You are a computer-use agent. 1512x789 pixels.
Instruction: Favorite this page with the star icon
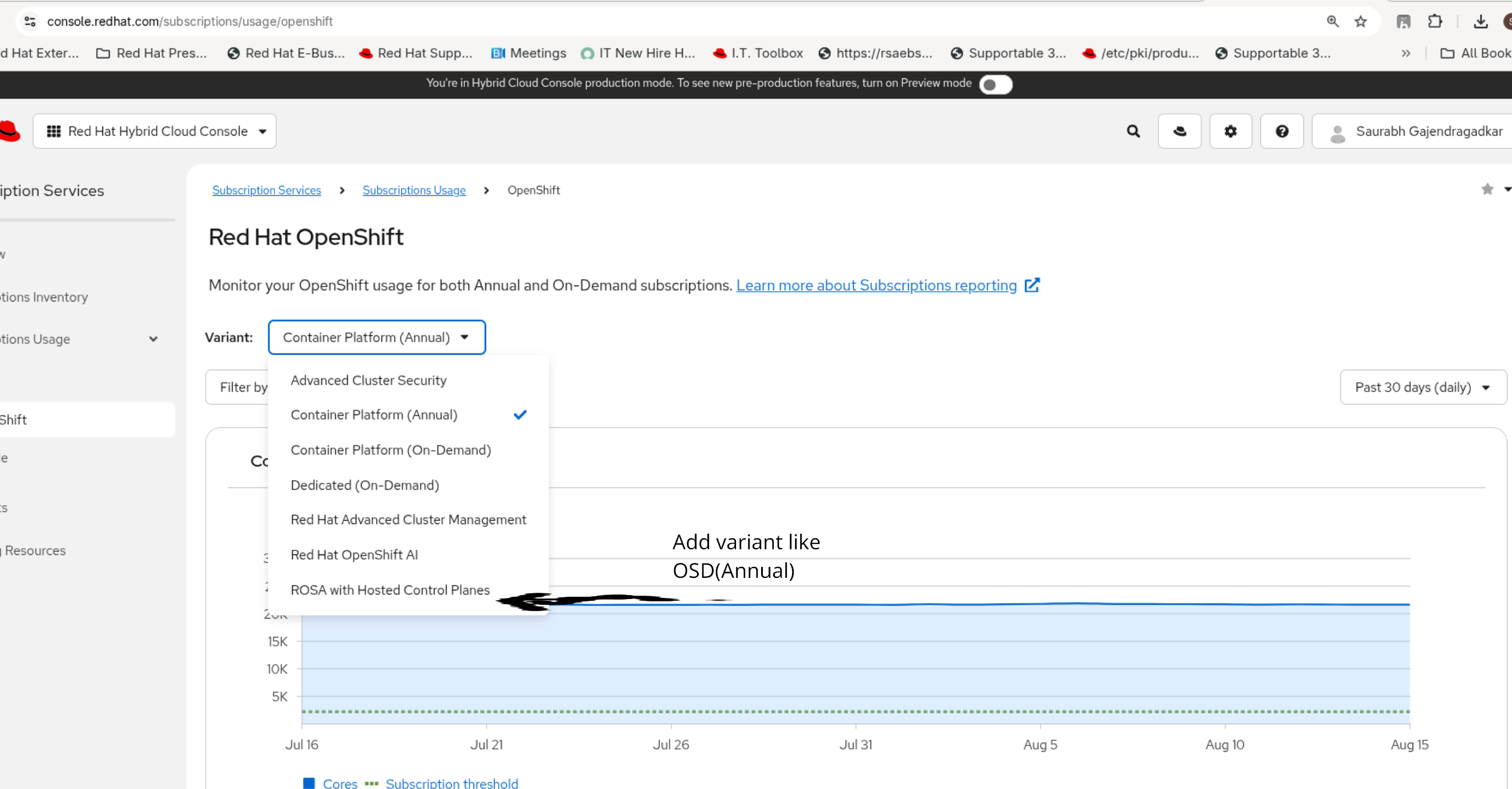tap(1487, 189)
